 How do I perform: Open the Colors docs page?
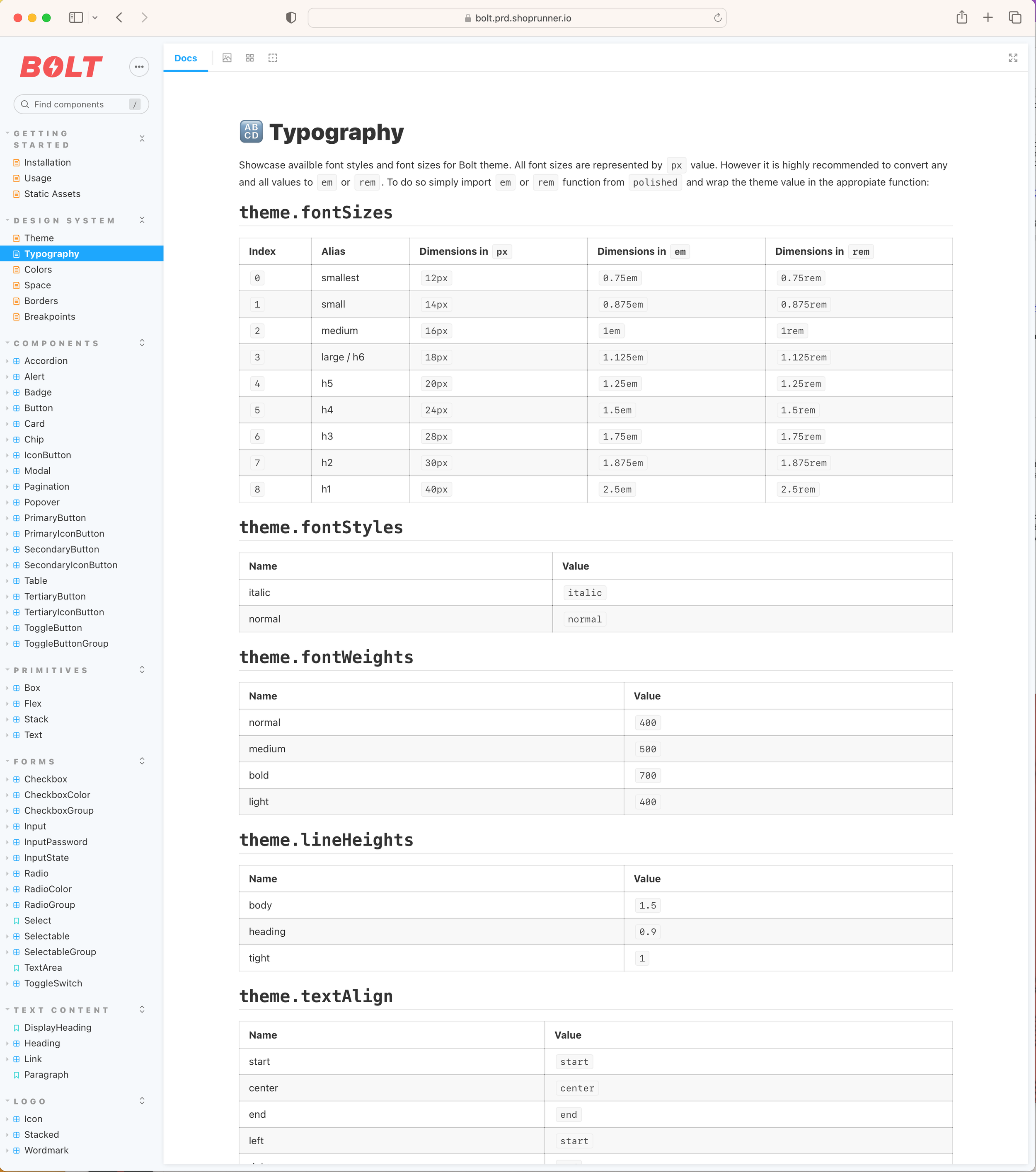(38, 270)
